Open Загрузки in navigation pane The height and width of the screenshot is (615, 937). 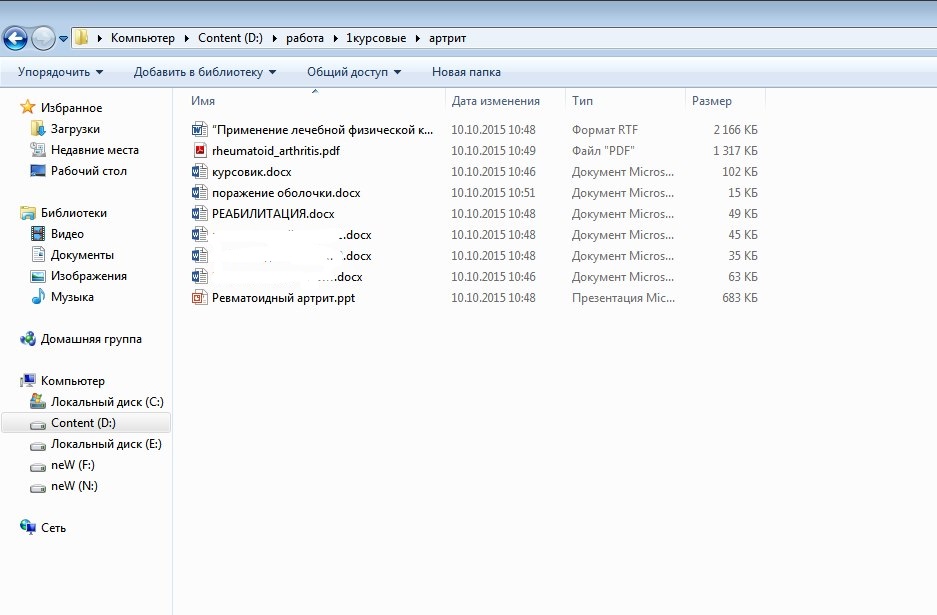click(75, 128)
